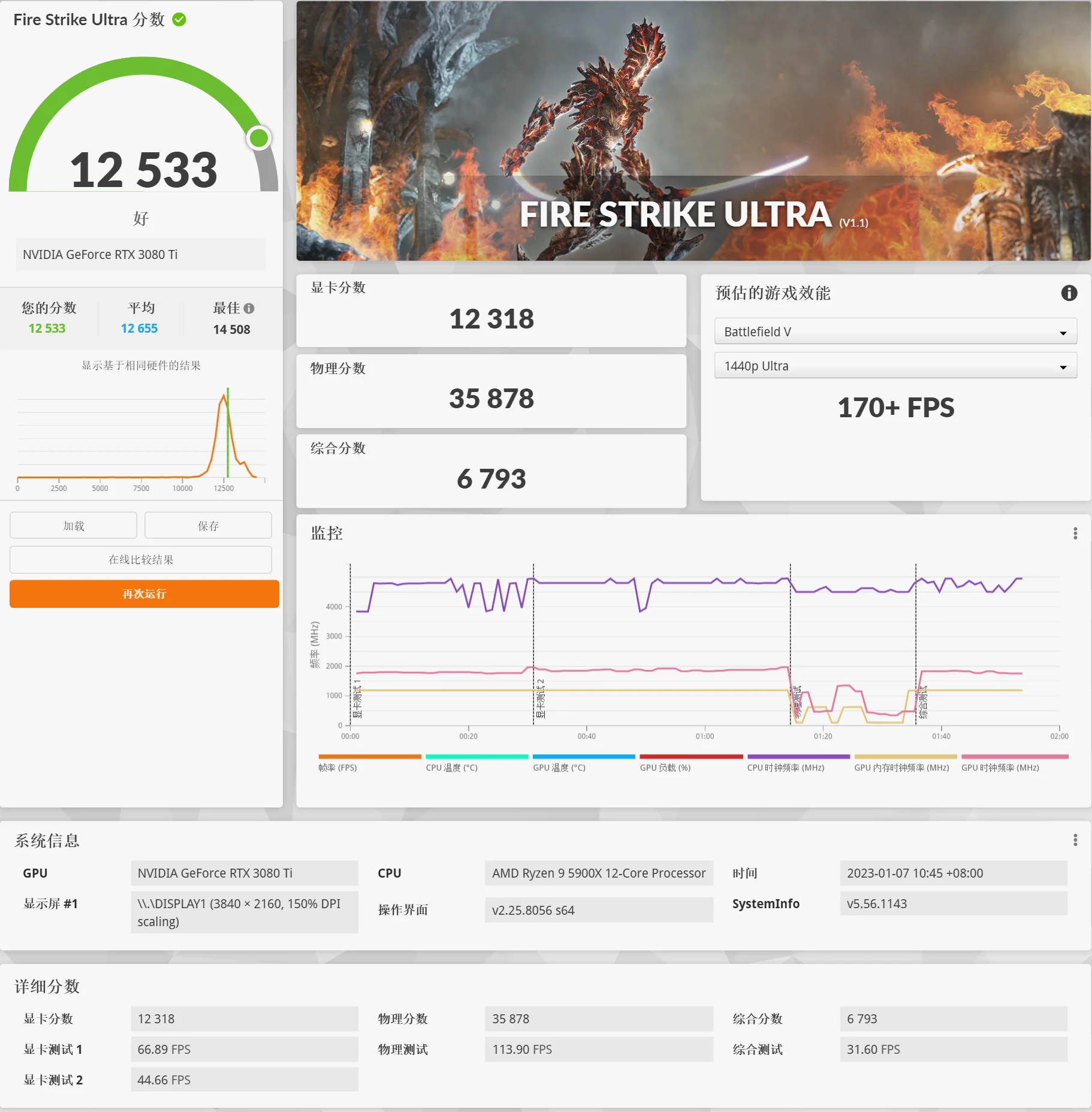Click the 详细分数 section heading
Viewport: 1092px width, 1112px height.
tap(47, 986)
